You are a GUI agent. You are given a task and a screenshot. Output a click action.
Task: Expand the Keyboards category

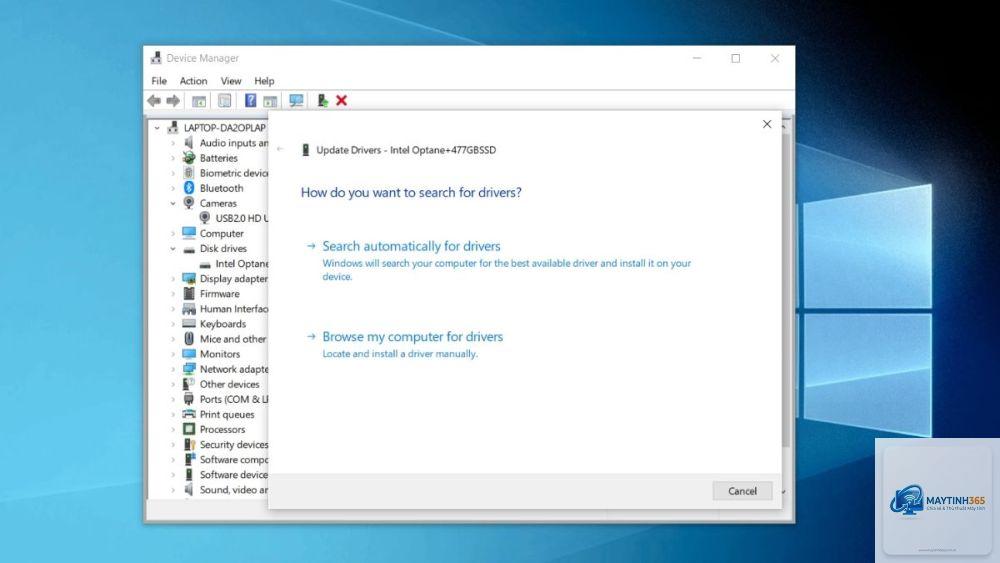point(173,324)
